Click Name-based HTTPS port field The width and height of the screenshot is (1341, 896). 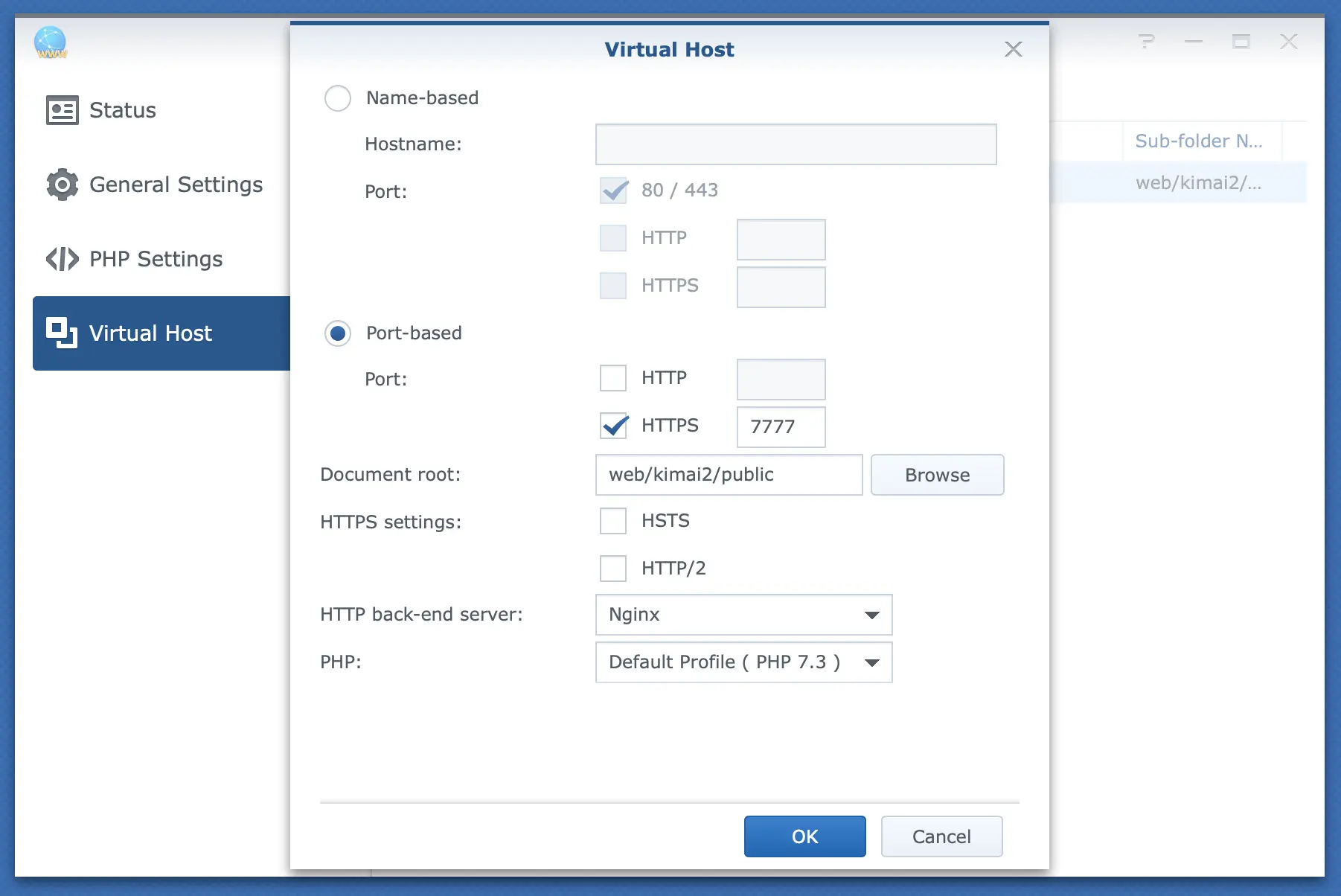tap(781, 287)
